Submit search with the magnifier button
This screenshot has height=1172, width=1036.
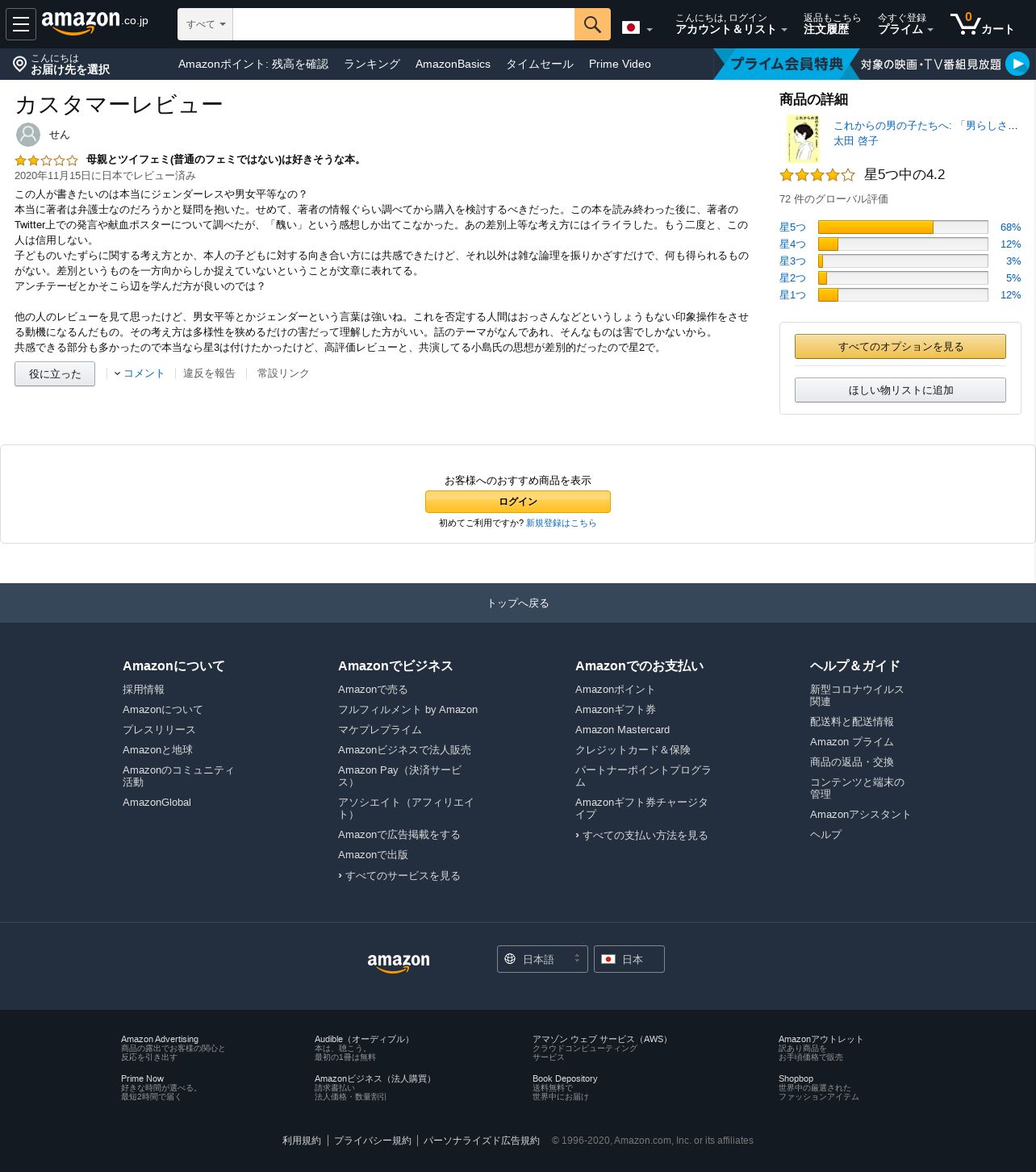(x=592, y=24)
